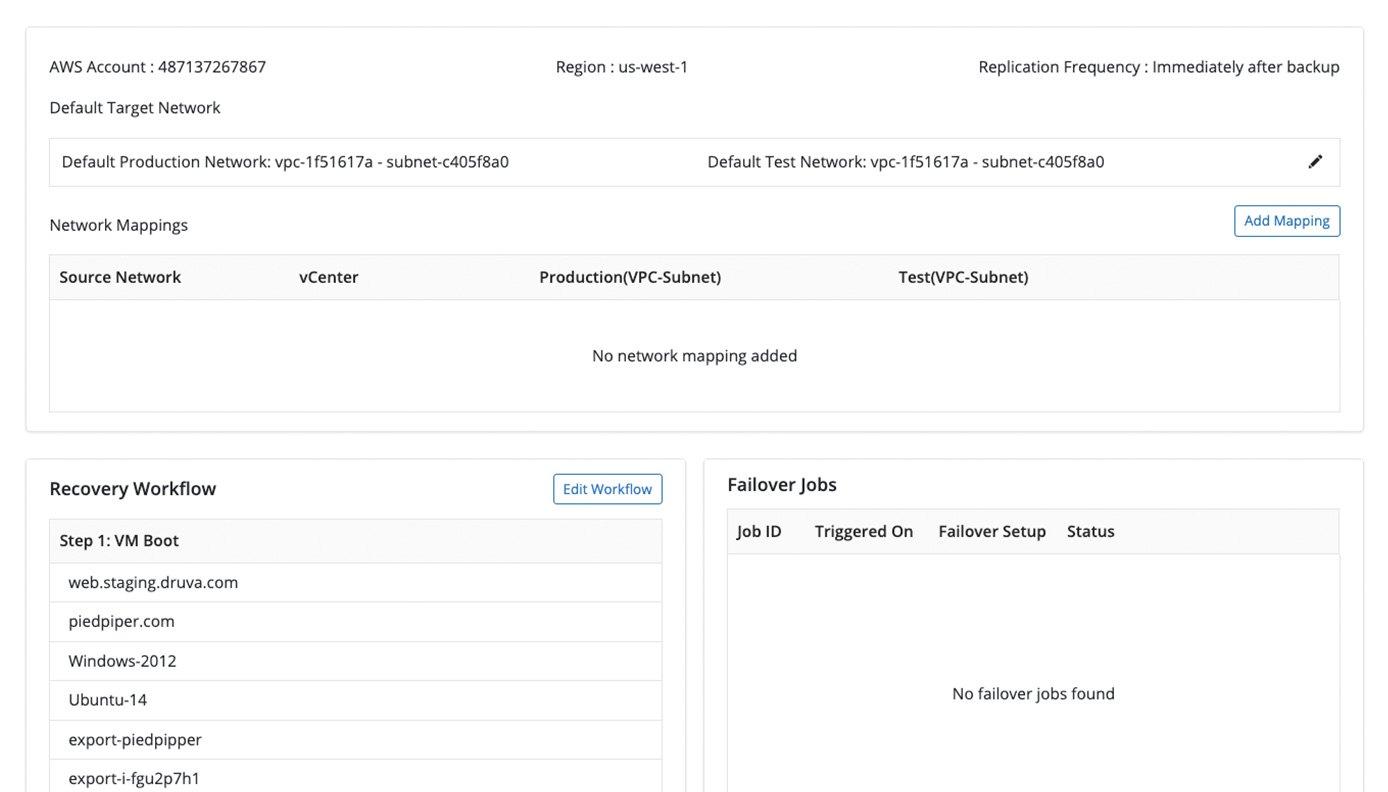The image size is (1388, 792).
Task: Select the Ubuntu-14 VM row
Action: (x=107, y=700)
